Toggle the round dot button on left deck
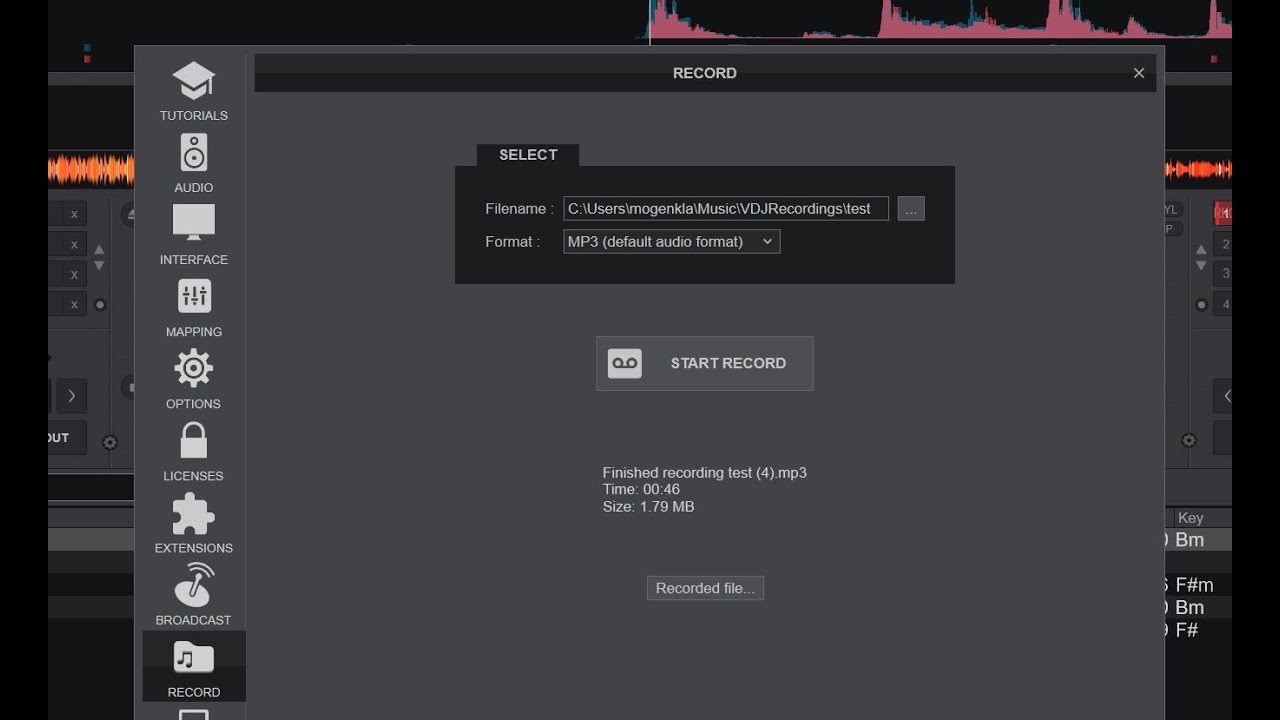The width and height of the screenshot is (1280, 720). (x=100, y=304)
